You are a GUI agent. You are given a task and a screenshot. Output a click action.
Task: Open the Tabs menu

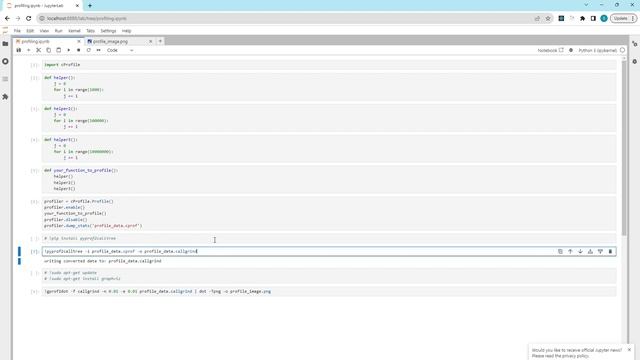90,31
